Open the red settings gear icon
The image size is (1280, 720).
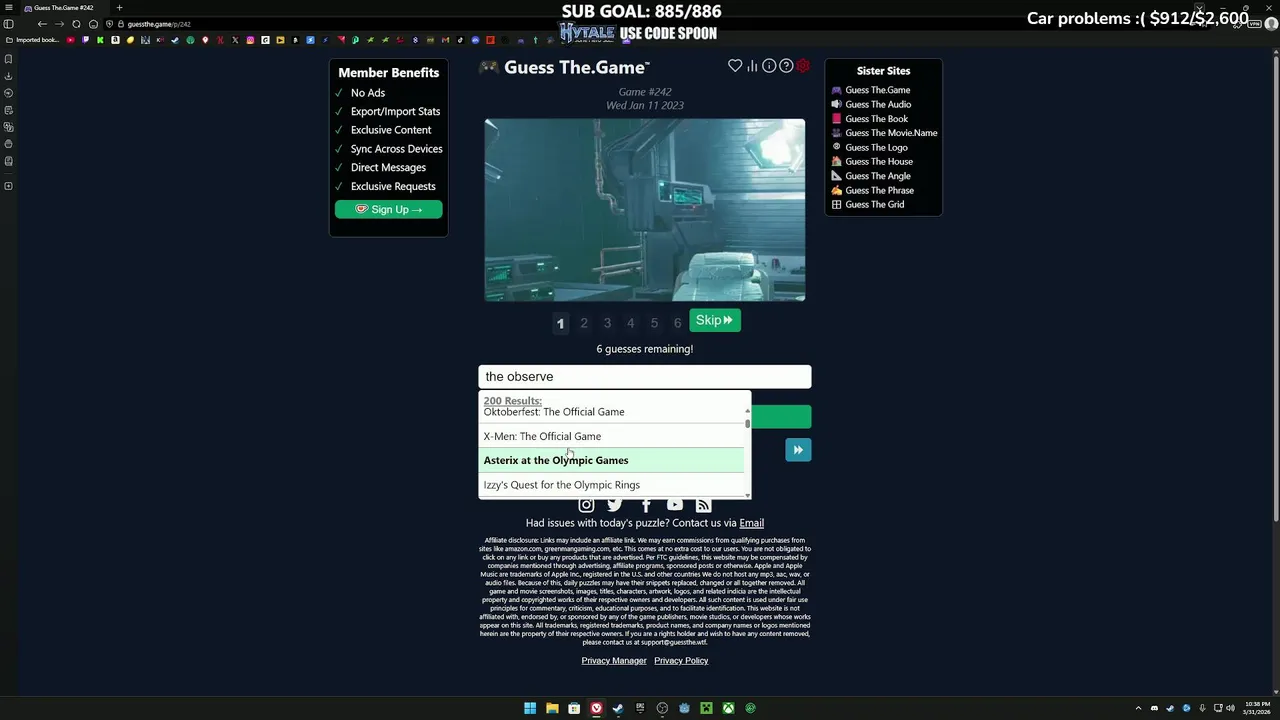pos(803,66)
